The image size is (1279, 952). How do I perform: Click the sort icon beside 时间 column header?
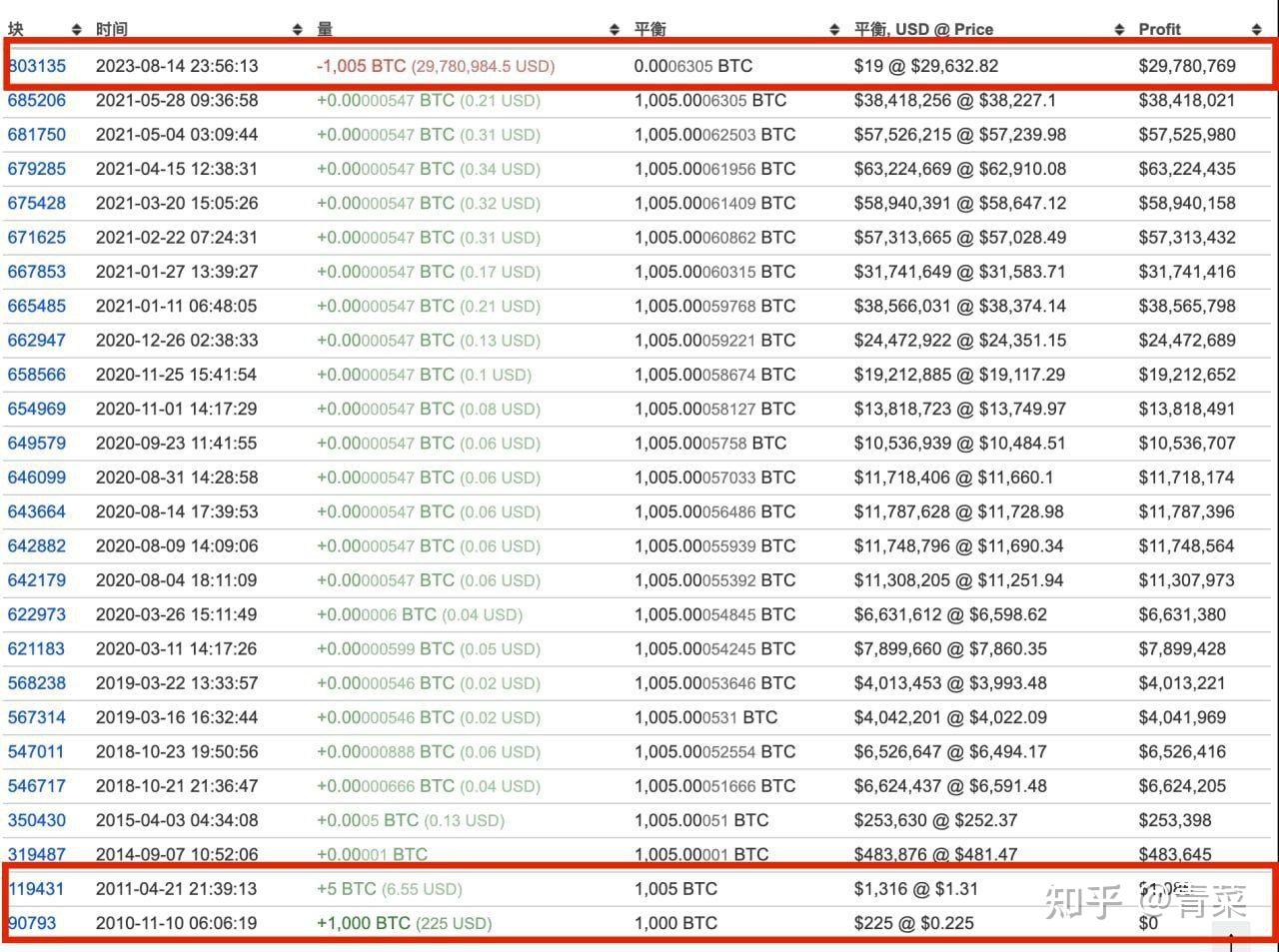tap(296, 29)
